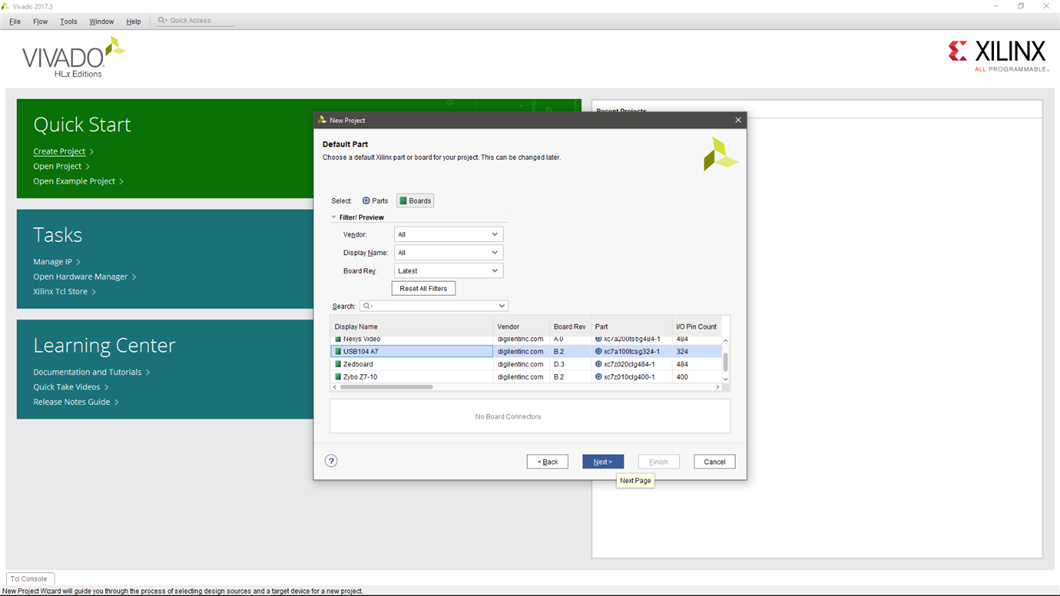
Task: Click Next to continue the wizard
Action: coord(603,462)
